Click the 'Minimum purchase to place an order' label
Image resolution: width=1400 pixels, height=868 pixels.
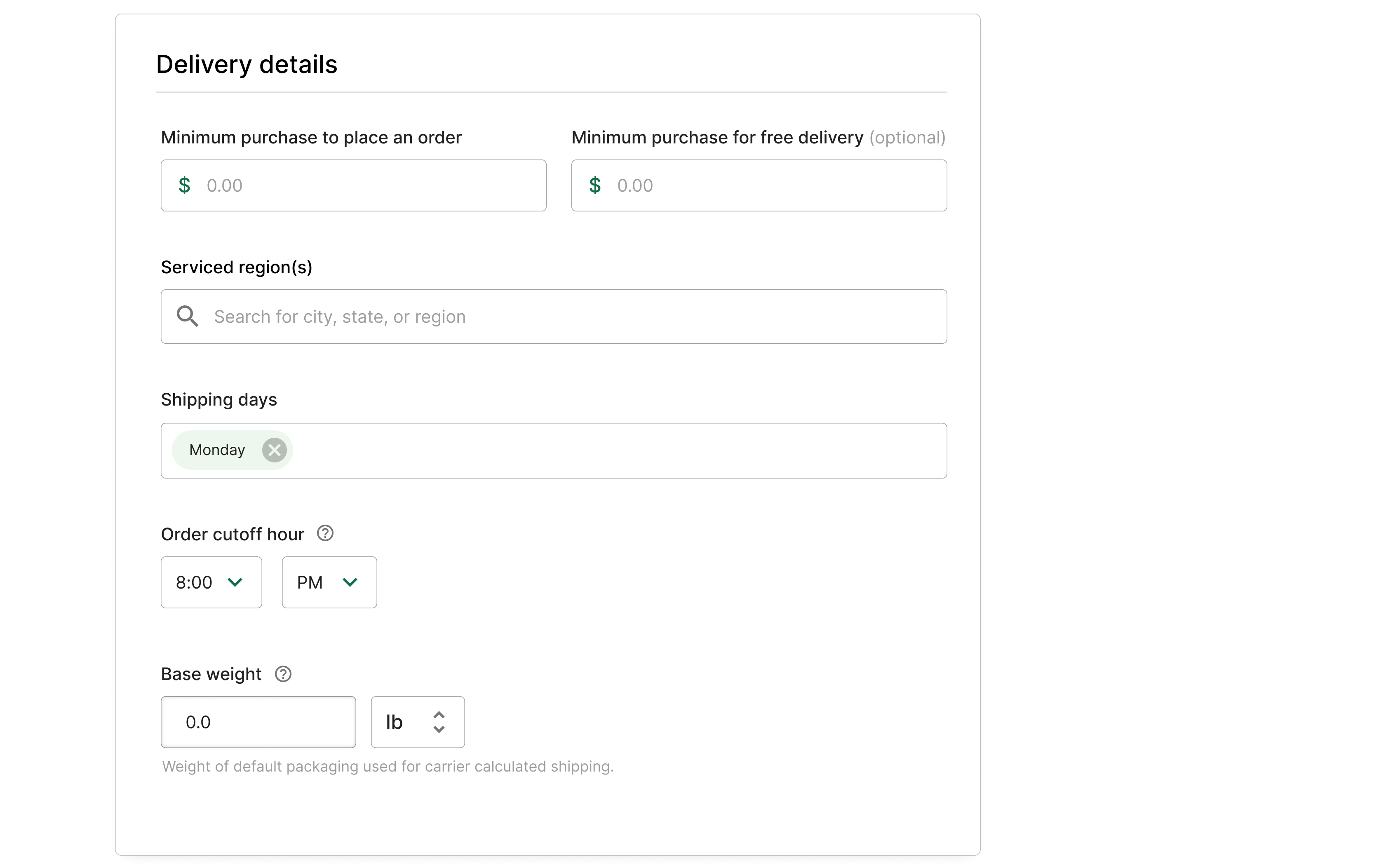pyautogui.click(x=311, y=138)
